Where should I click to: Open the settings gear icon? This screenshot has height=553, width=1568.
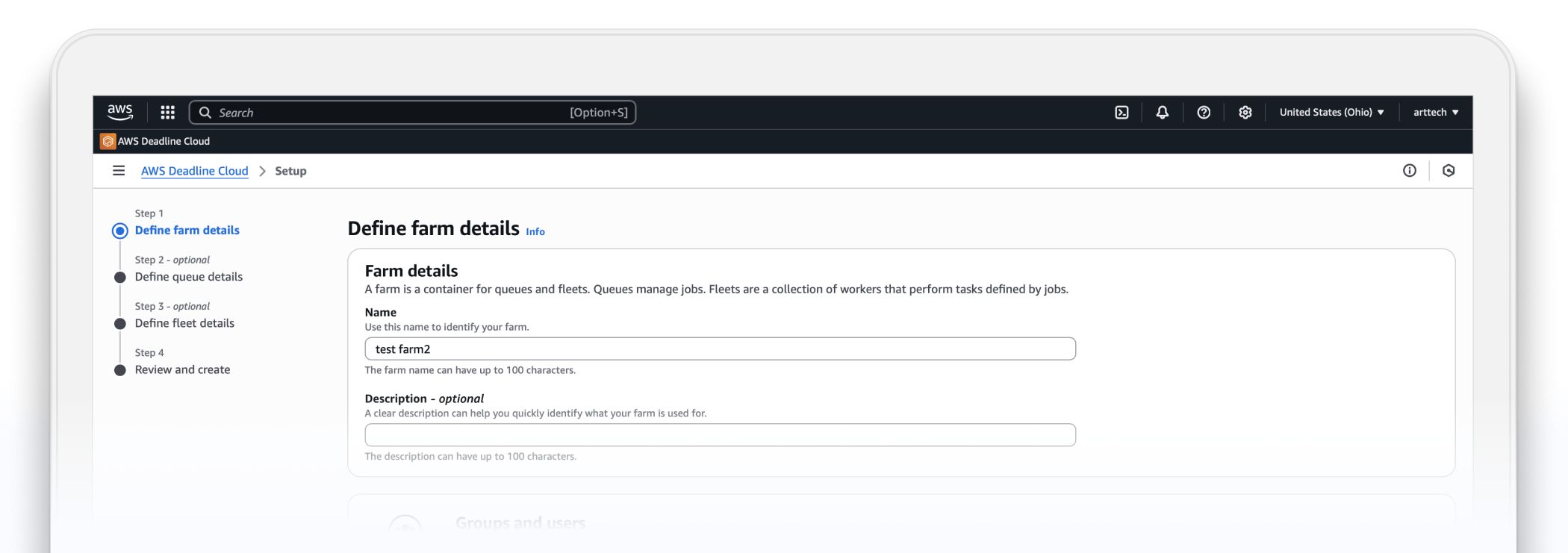pos(1245,112)
